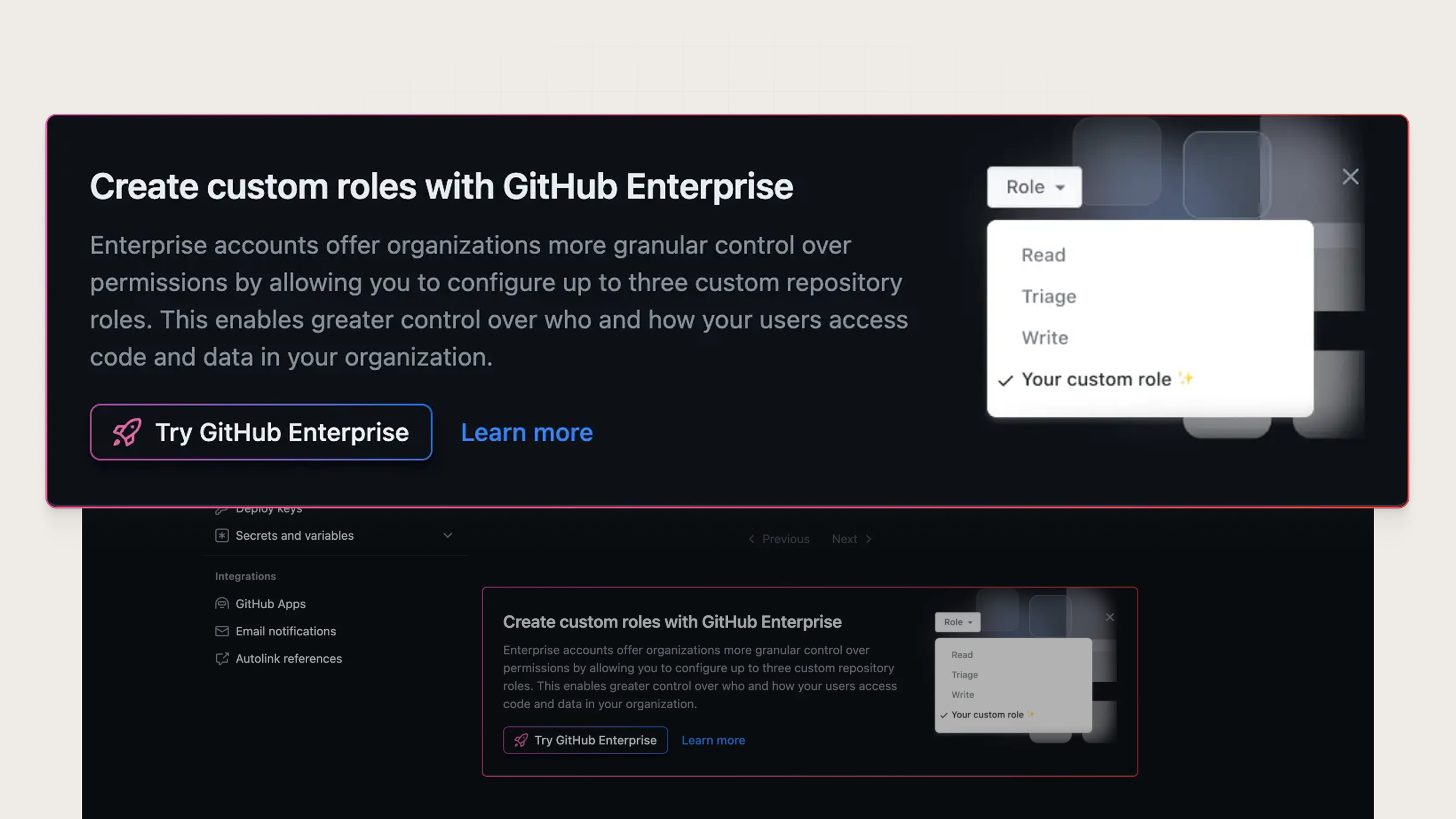Click the rocket icon in the lower Enterprise card

pyautogui.click(x=520, y=740)
